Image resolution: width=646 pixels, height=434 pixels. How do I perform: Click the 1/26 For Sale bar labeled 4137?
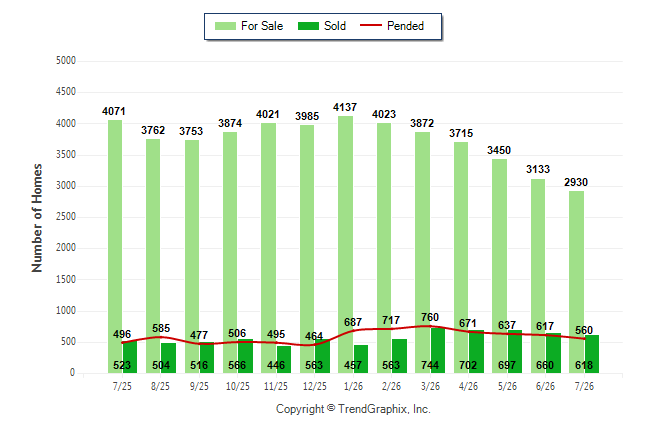tap(346, 244)
